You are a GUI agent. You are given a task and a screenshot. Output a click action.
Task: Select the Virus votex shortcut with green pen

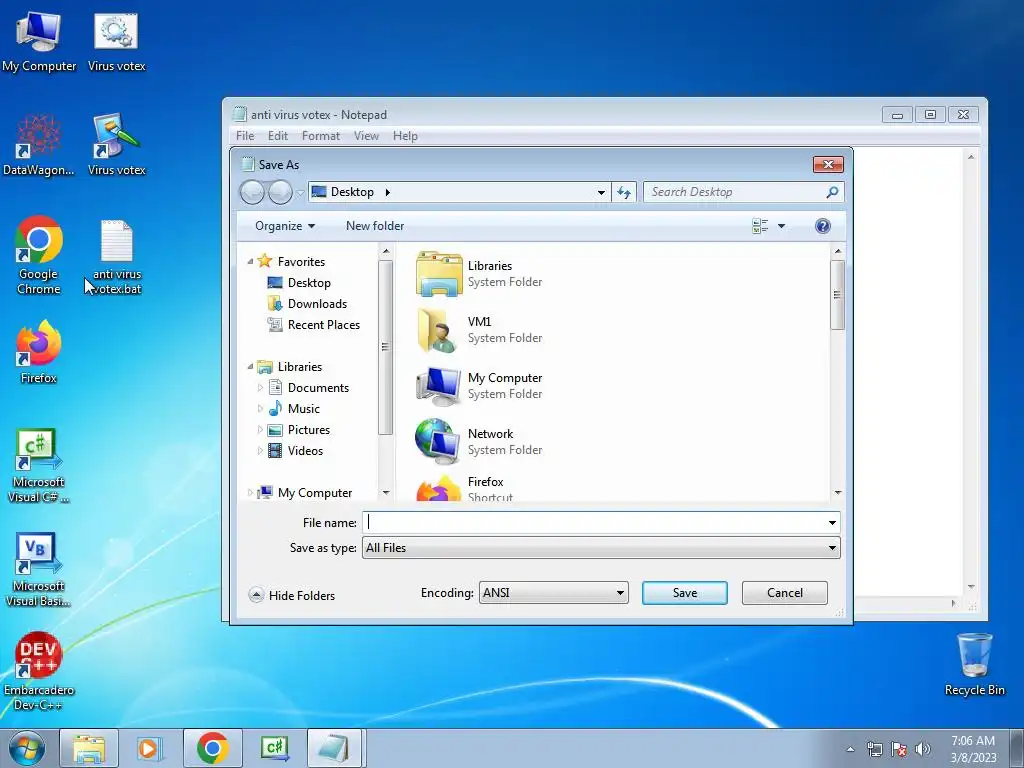pyautogui.click(x=116, y=145)
